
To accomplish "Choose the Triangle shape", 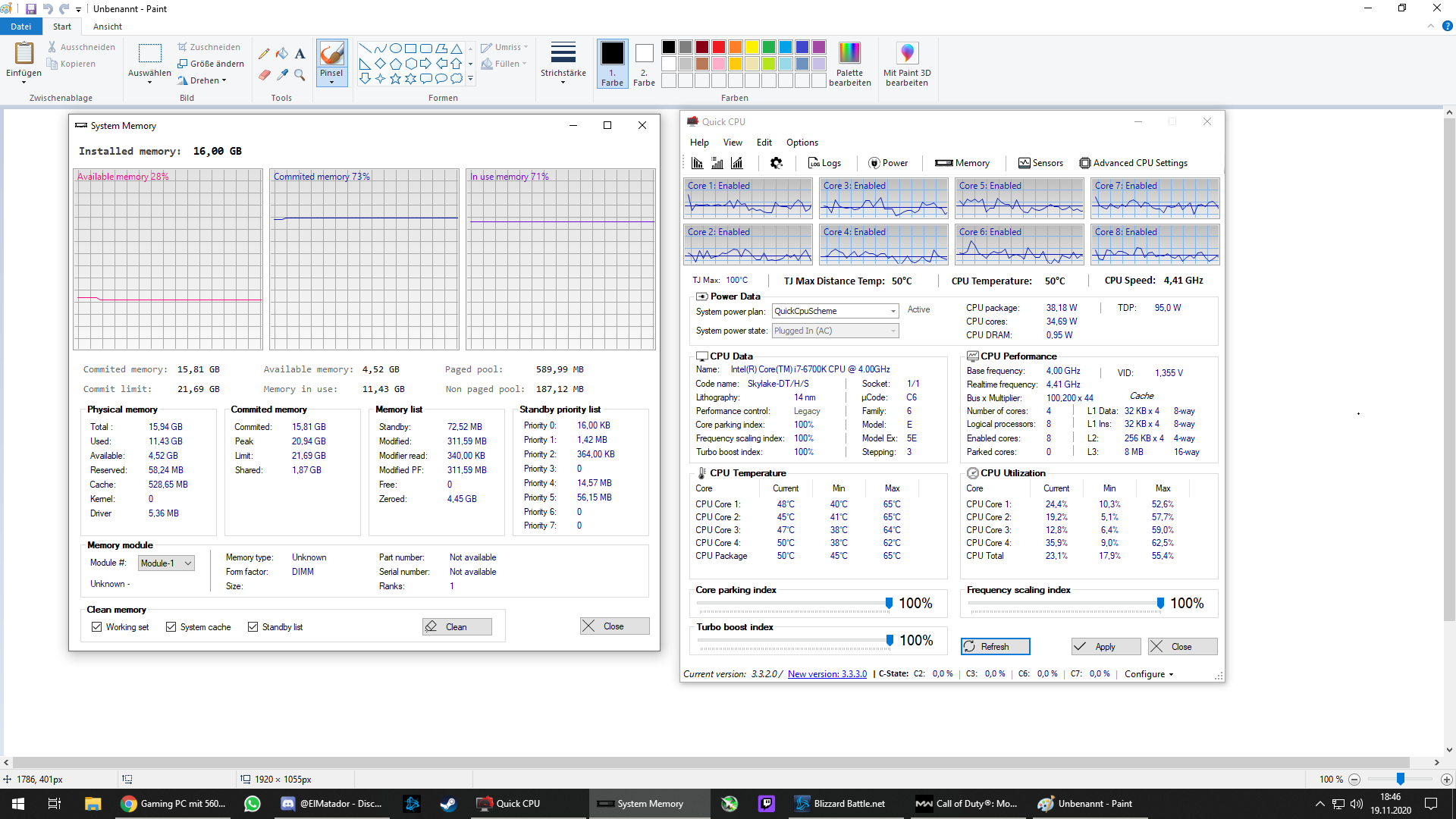I will pos(456,49).
